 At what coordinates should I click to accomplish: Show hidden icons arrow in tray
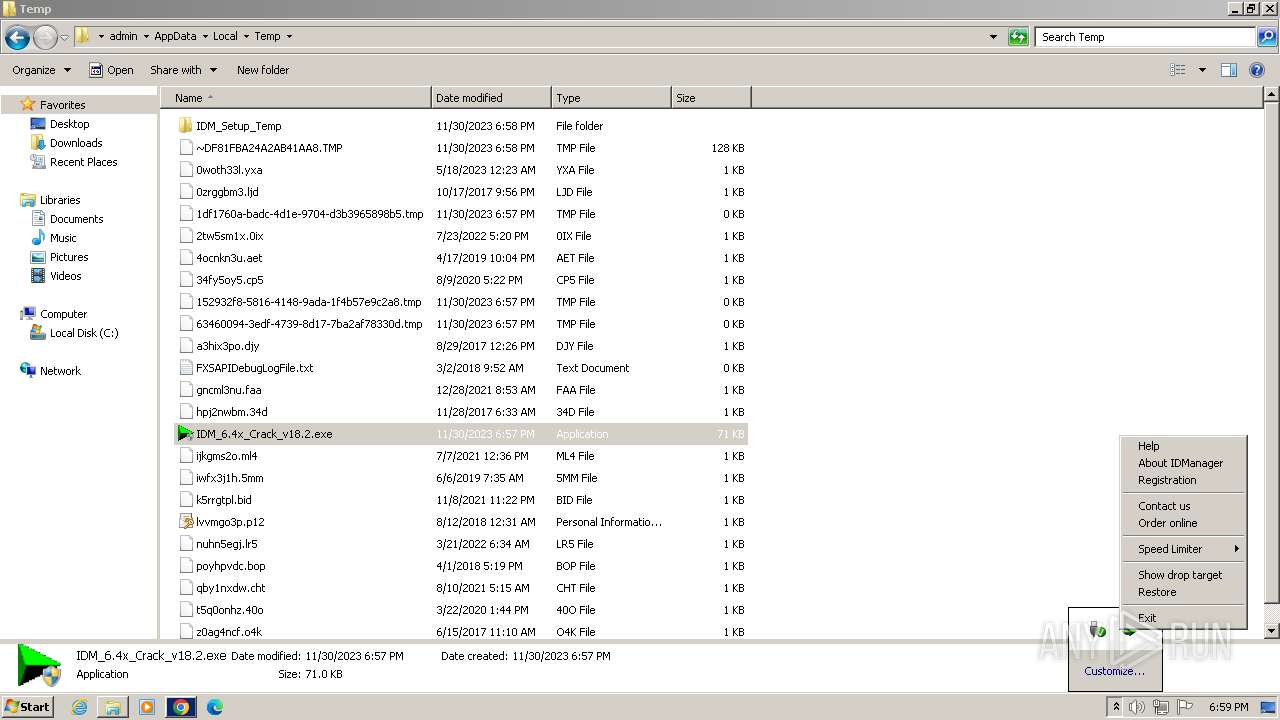(1116, 707)
